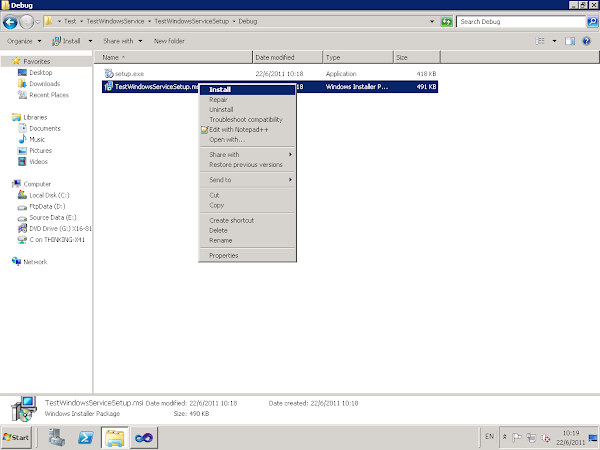
Task: Select Network in the navigation pane
Action: point(35,262)
